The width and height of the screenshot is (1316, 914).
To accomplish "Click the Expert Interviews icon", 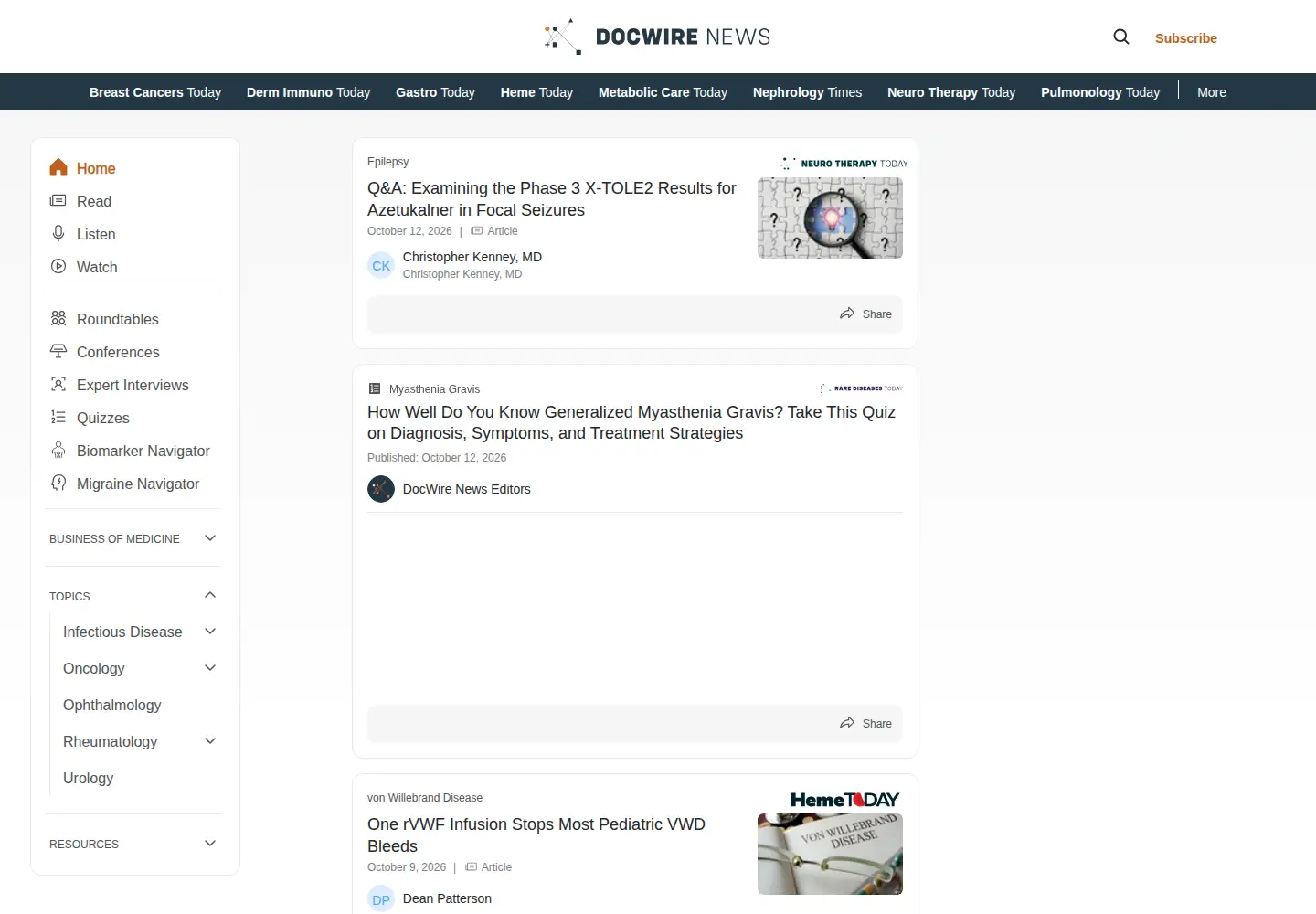I will click(58, 384).
